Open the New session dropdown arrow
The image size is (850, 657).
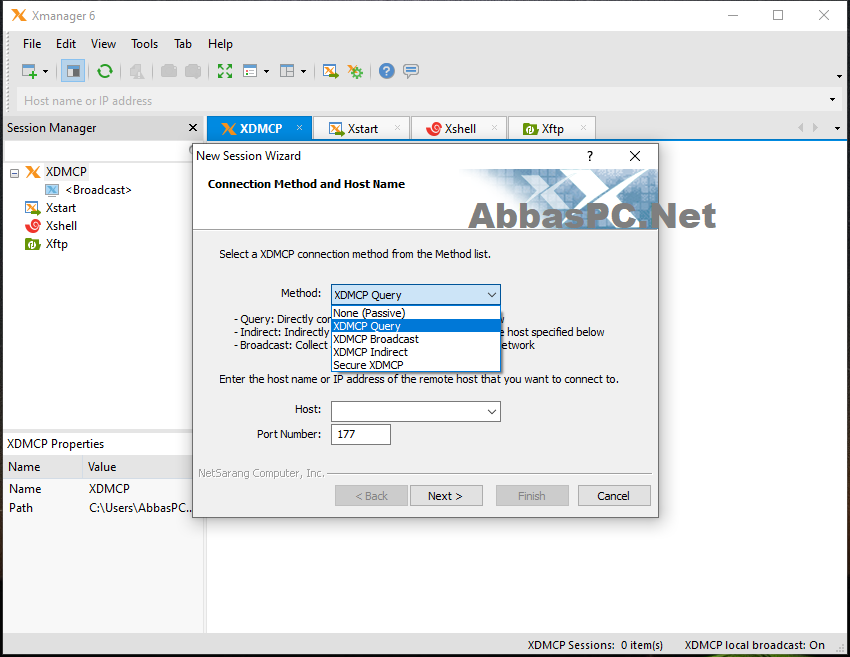(x=46, y=71)
